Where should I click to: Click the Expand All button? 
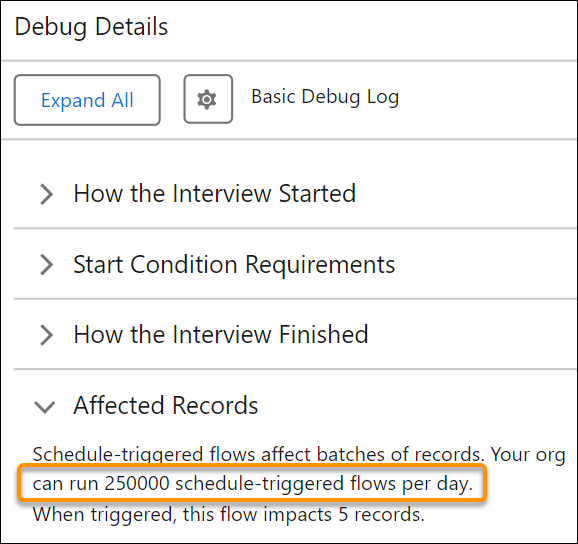click(x=87, y=100)
